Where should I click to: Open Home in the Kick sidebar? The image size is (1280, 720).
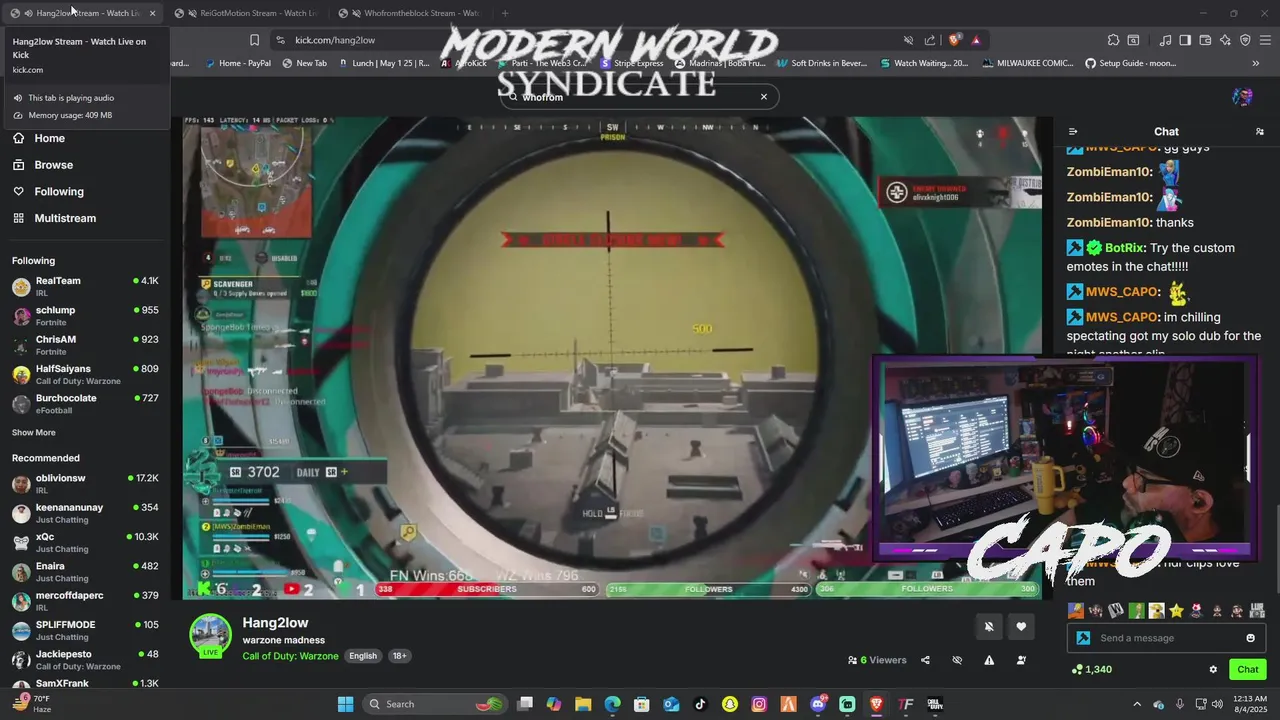tap(40, 138)
